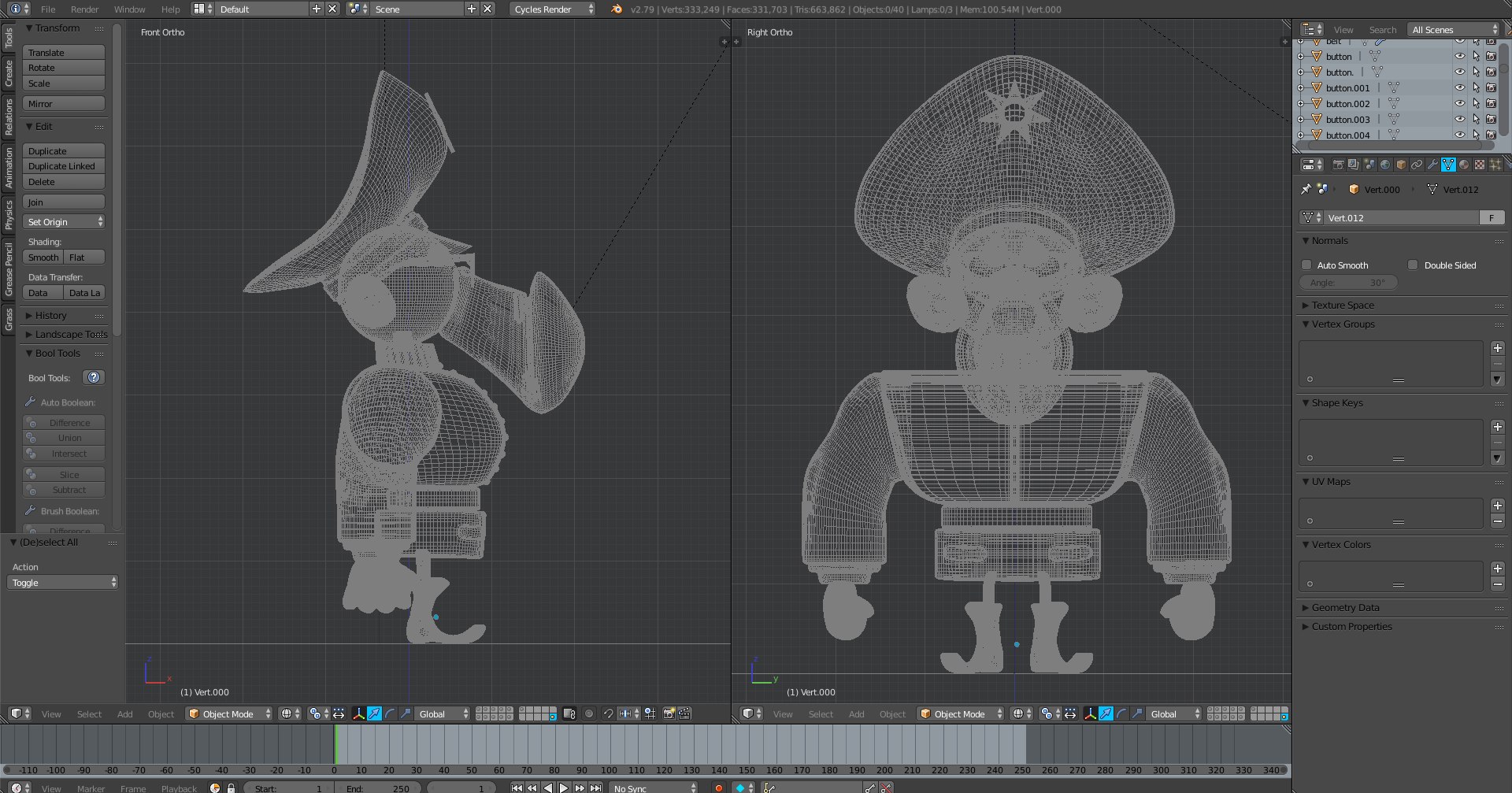Click OpenGL render animation clapper icon
Image resolution: width=1512 pixels, height=793 pixels.
(x=684, y=713)
